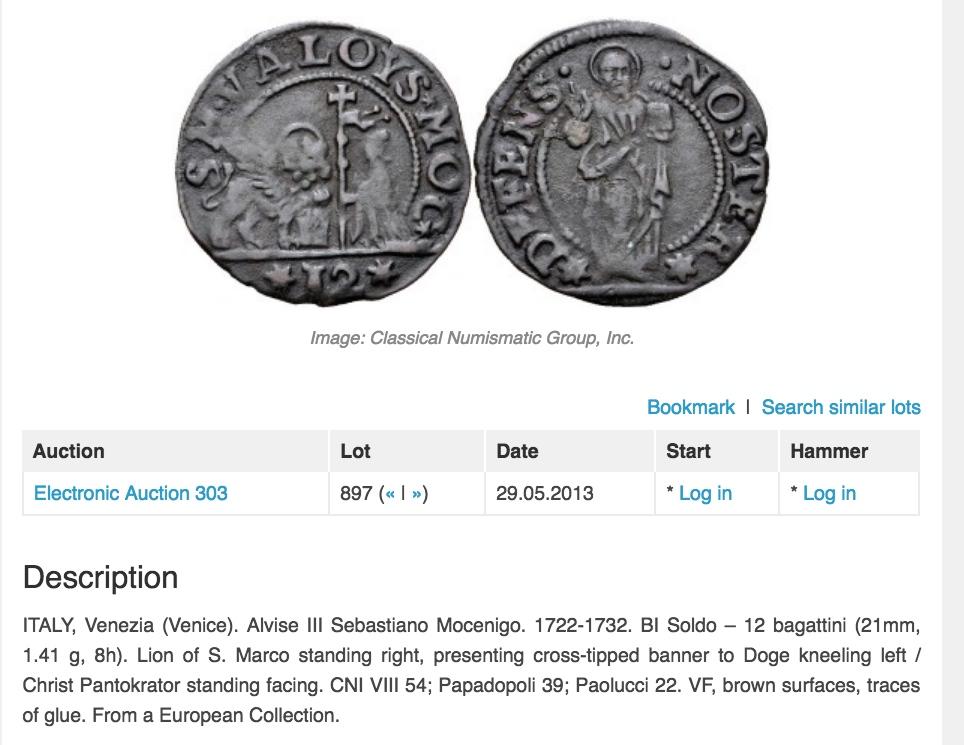This screenshot has height=745, width=964.
Task: Click Log in under Start column
Action: pos(705,493)
